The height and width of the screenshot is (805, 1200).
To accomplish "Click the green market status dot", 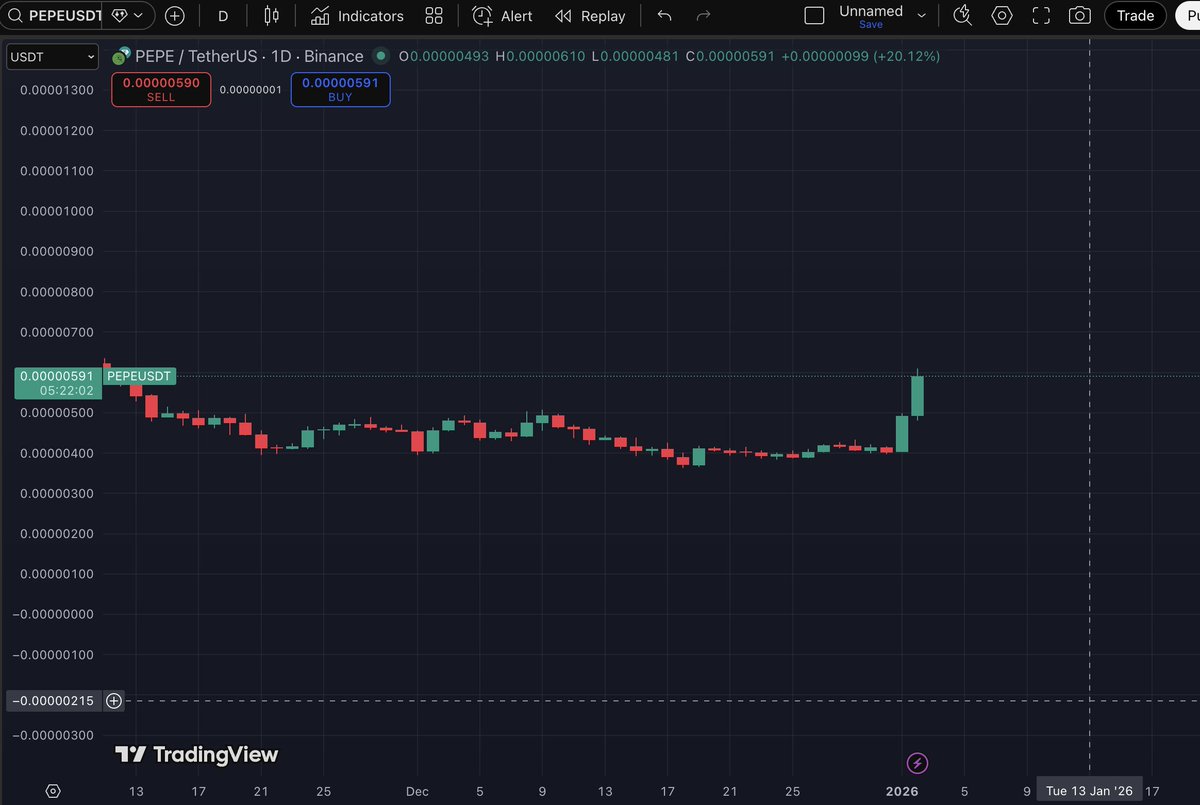I will pyautogui.click(x=381, y=56).
